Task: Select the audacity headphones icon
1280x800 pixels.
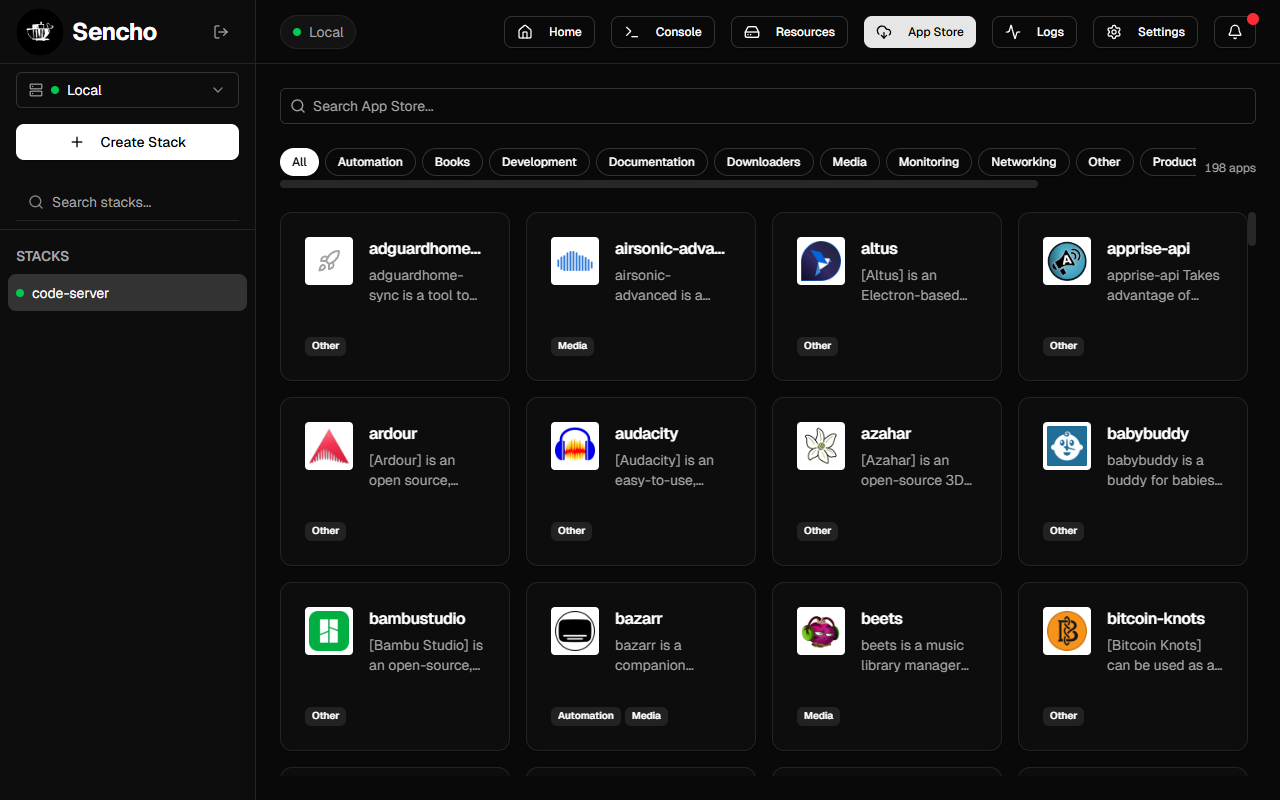Action: [x=575, y=446]
